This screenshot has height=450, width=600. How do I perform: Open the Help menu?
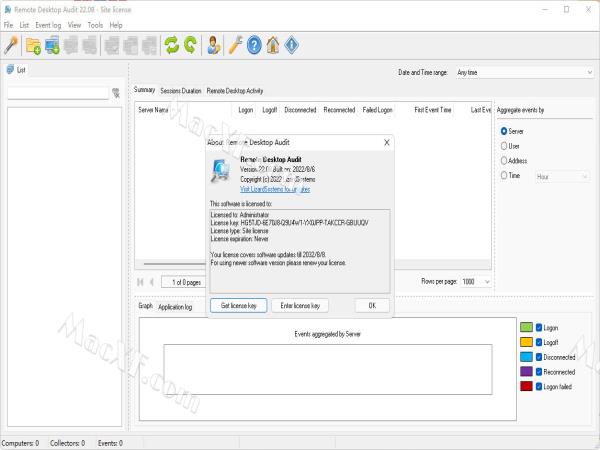click(x=116, y=25)
